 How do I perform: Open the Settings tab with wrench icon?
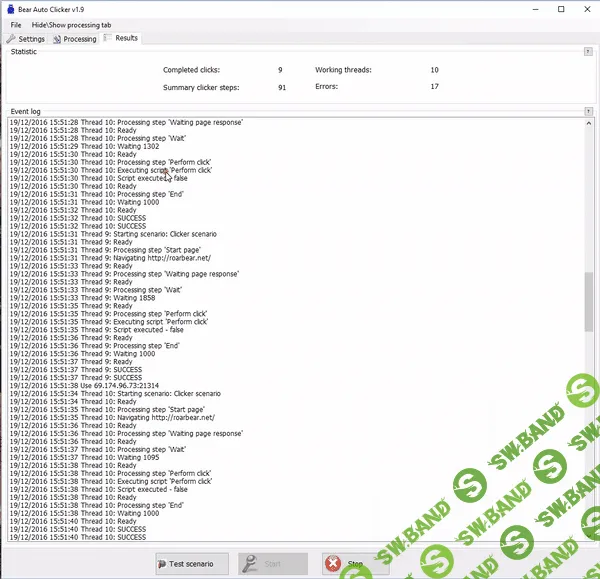click(27, 39)
